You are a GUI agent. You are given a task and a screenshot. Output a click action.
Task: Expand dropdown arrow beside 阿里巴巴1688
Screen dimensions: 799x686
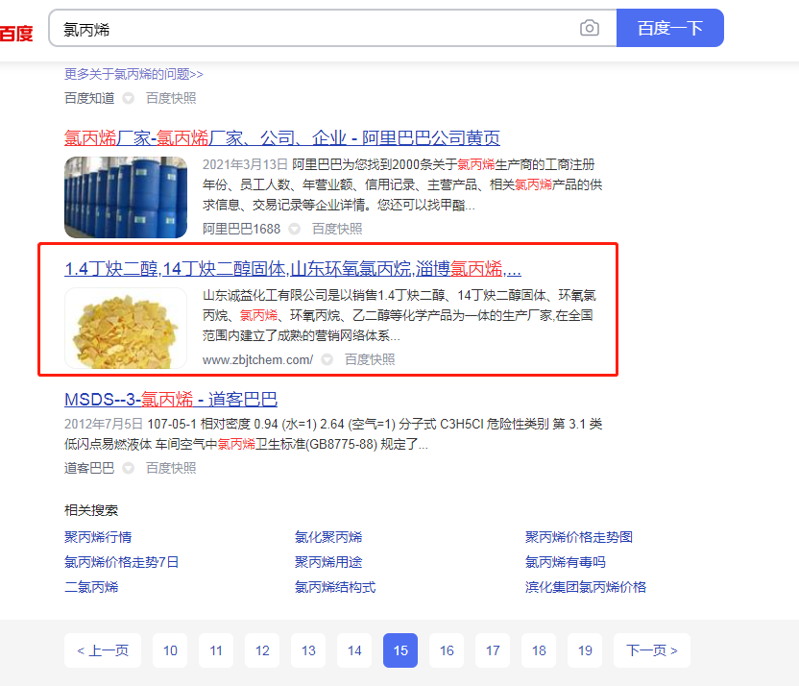[295, 229]
